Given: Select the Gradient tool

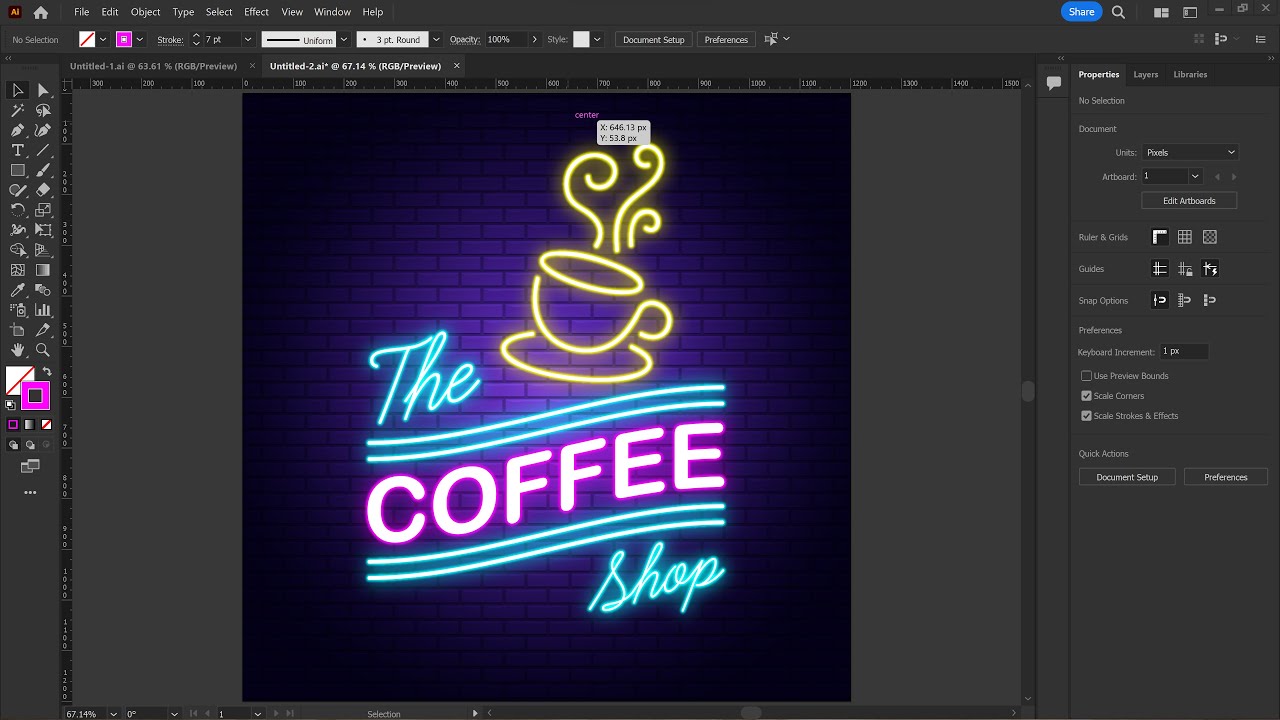Looking at the screenshot, I should click(x=43, y=270).
